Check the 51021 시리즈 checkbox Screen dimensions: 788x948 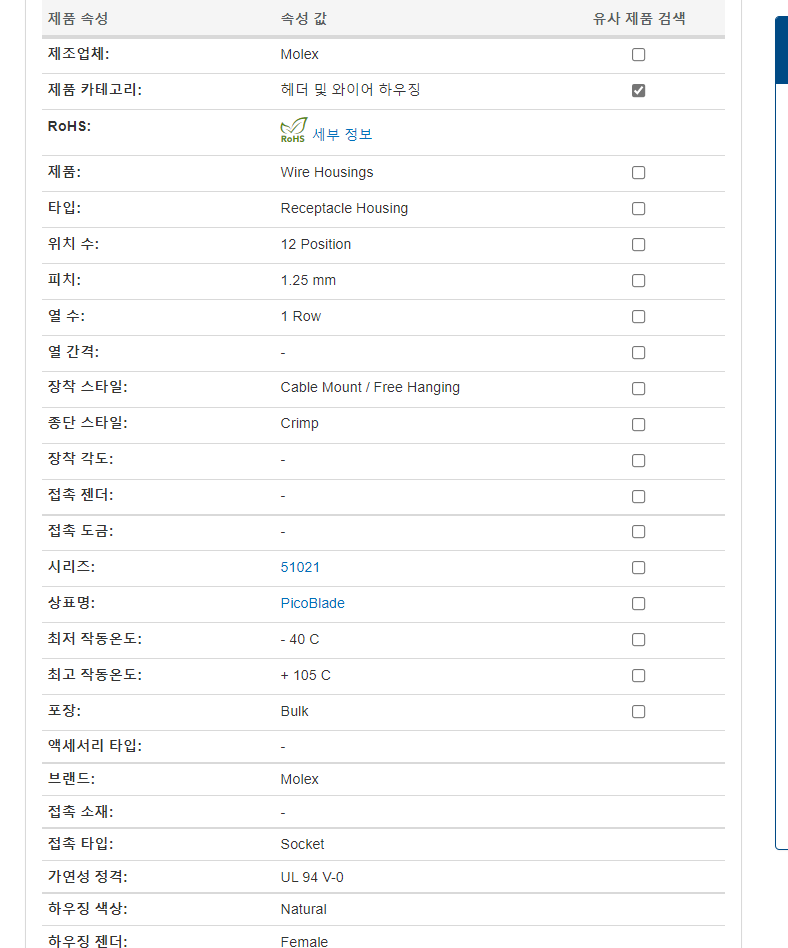638,568
